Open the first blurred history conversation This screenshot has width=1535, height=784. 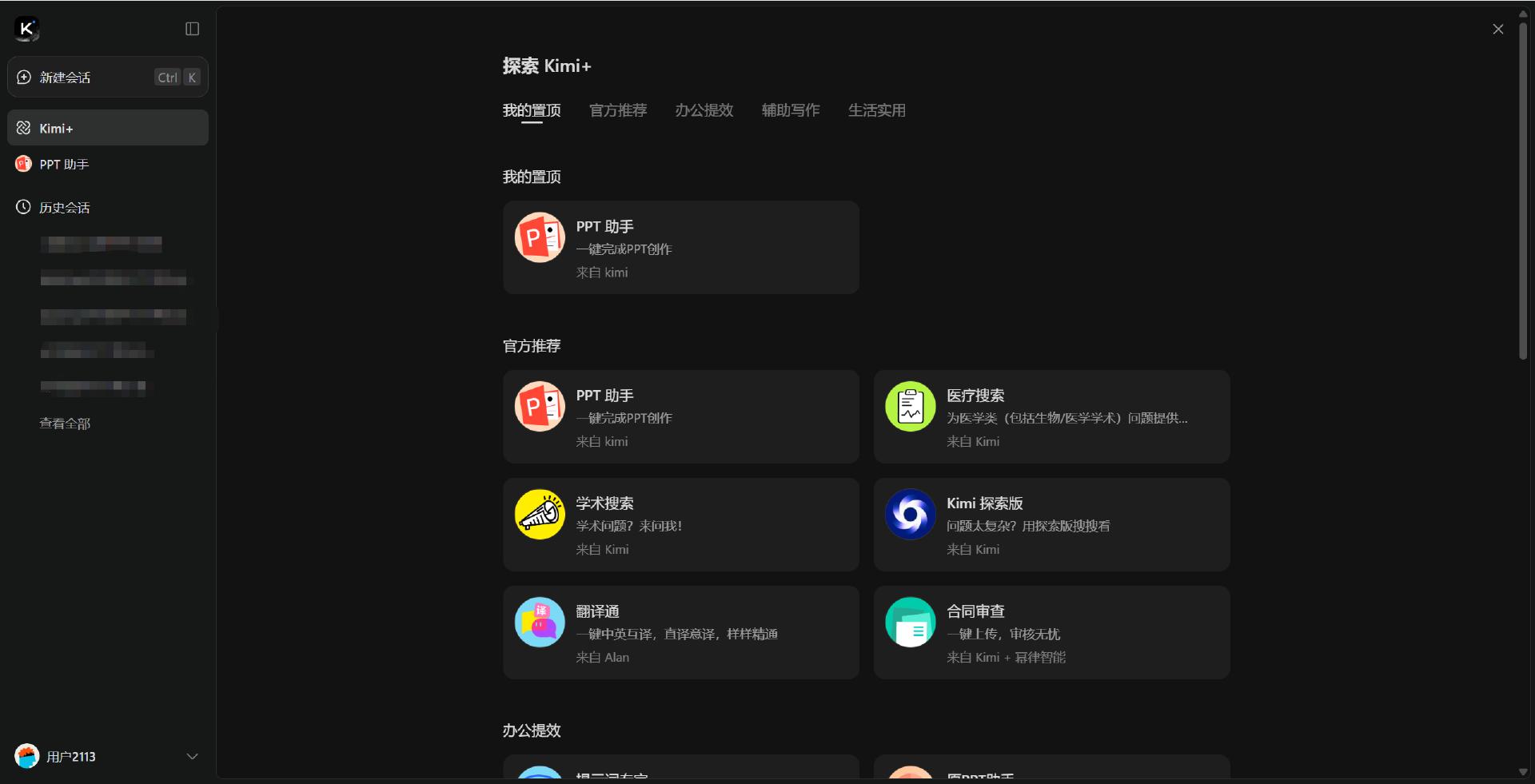click(x=102, y=244)
